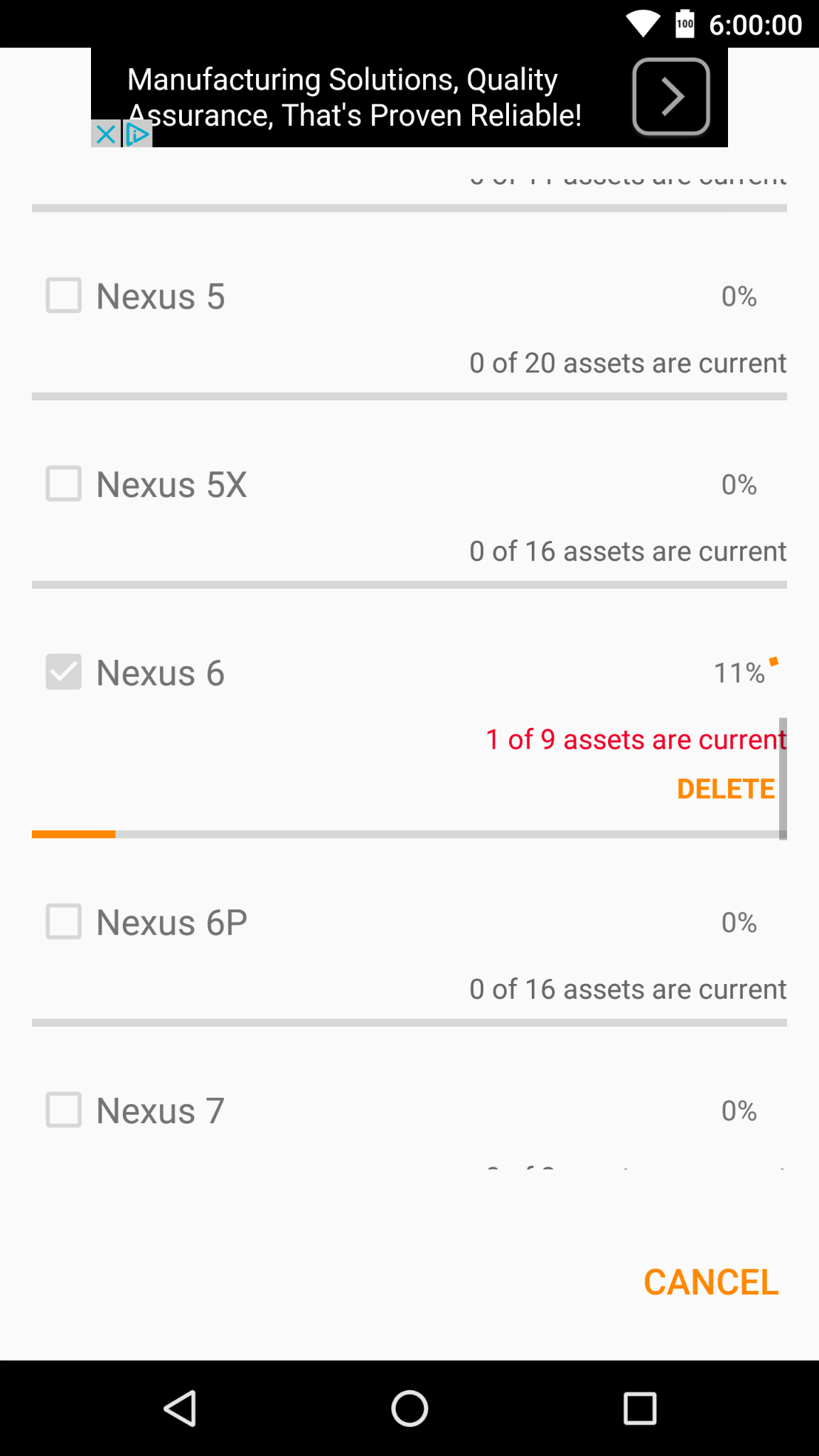Screen dimensions: 819x1456
Task: Open the Manufacturing Solutions ad text
Action: 354,97
